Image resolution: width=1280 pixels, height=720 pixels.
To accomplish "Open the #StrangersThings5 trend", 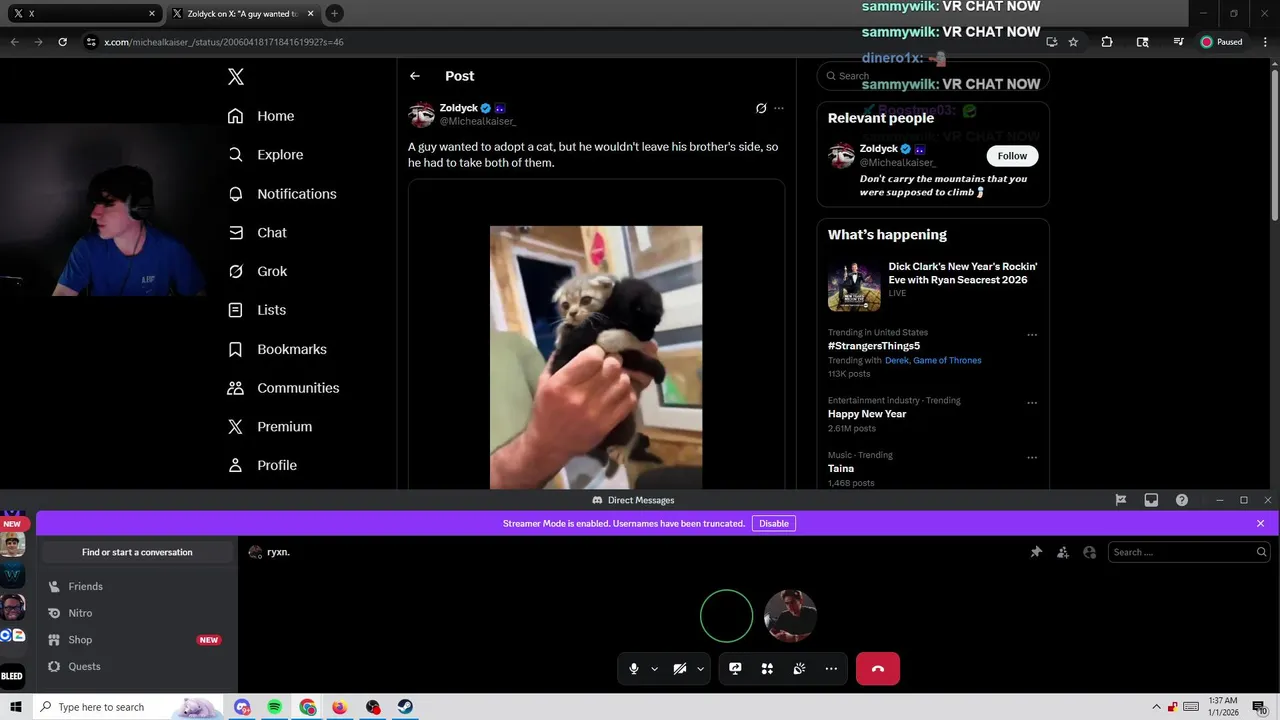I will click(x=874, y=346).
